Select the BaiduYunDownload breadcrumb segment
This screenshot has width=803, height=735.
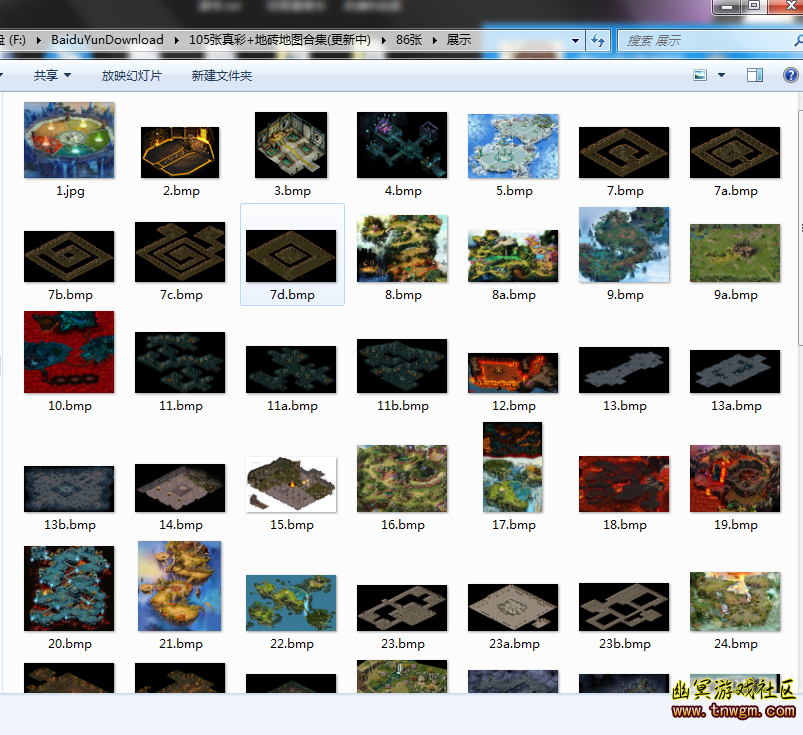(107, 40)
